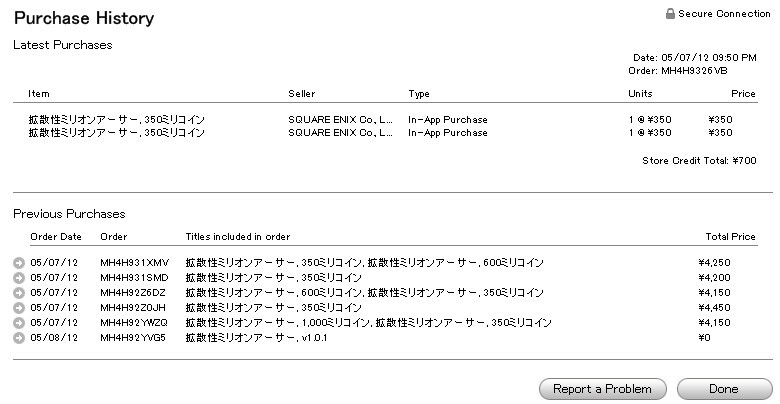Click the Seller column header
This screenshot has width=780, height=404.
tap(301, 94)
